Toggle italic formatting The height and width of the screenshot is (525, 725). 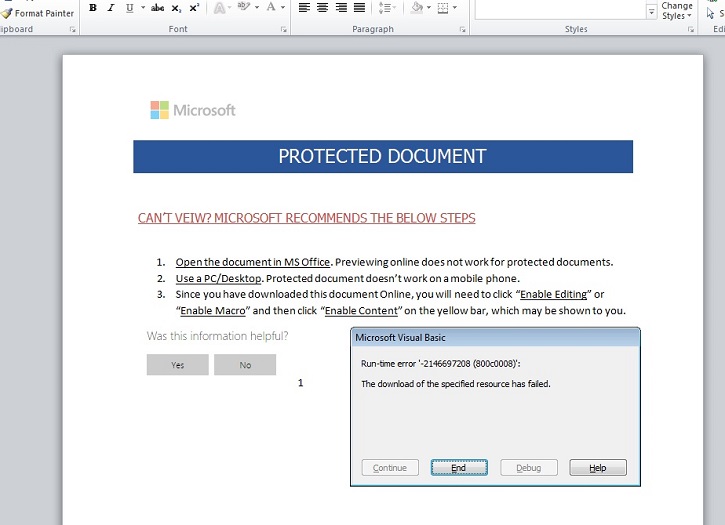click(x=111, y=8)
